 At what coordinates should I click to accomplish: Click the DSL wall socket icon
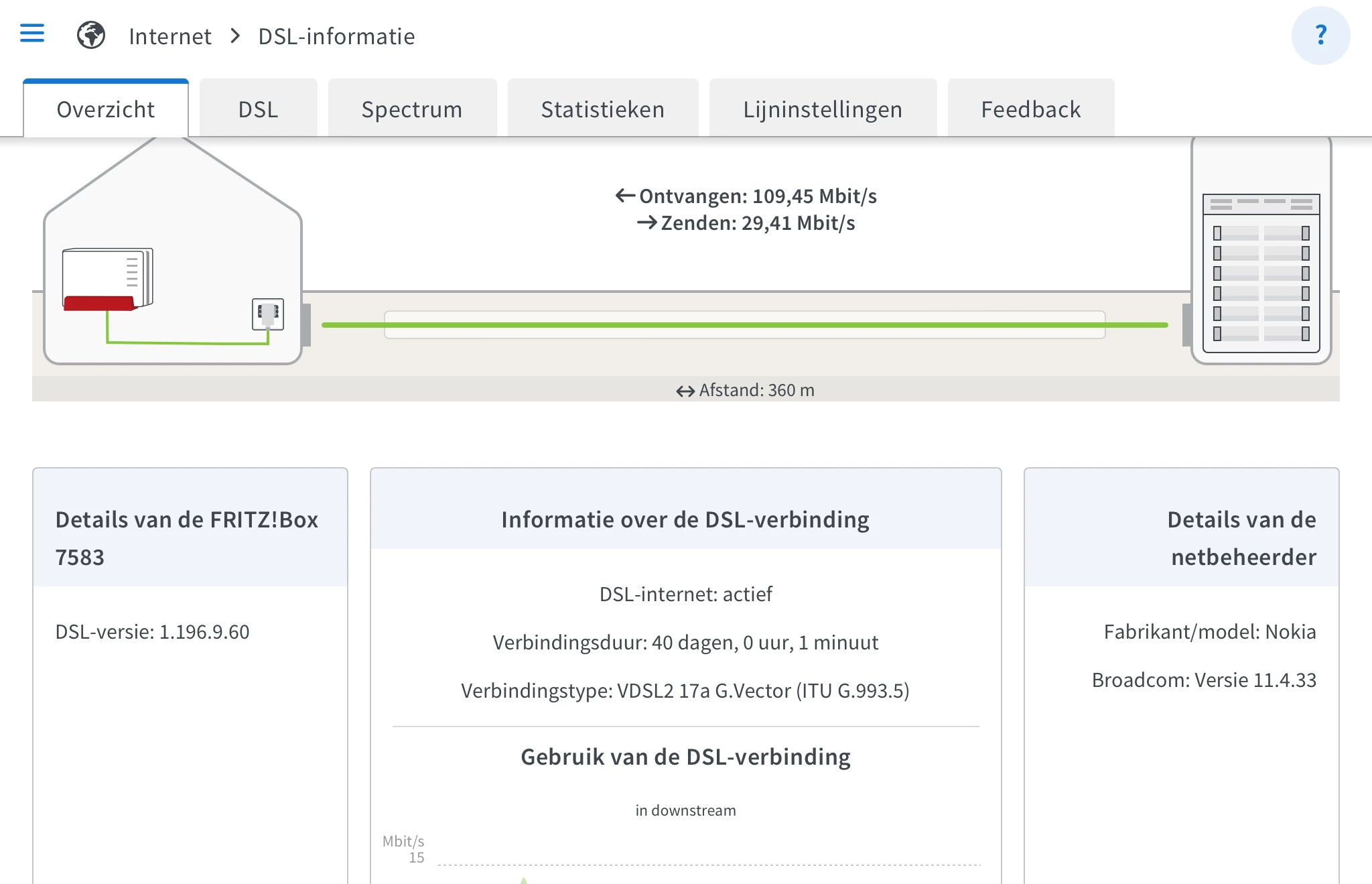[x=268, y=314]
